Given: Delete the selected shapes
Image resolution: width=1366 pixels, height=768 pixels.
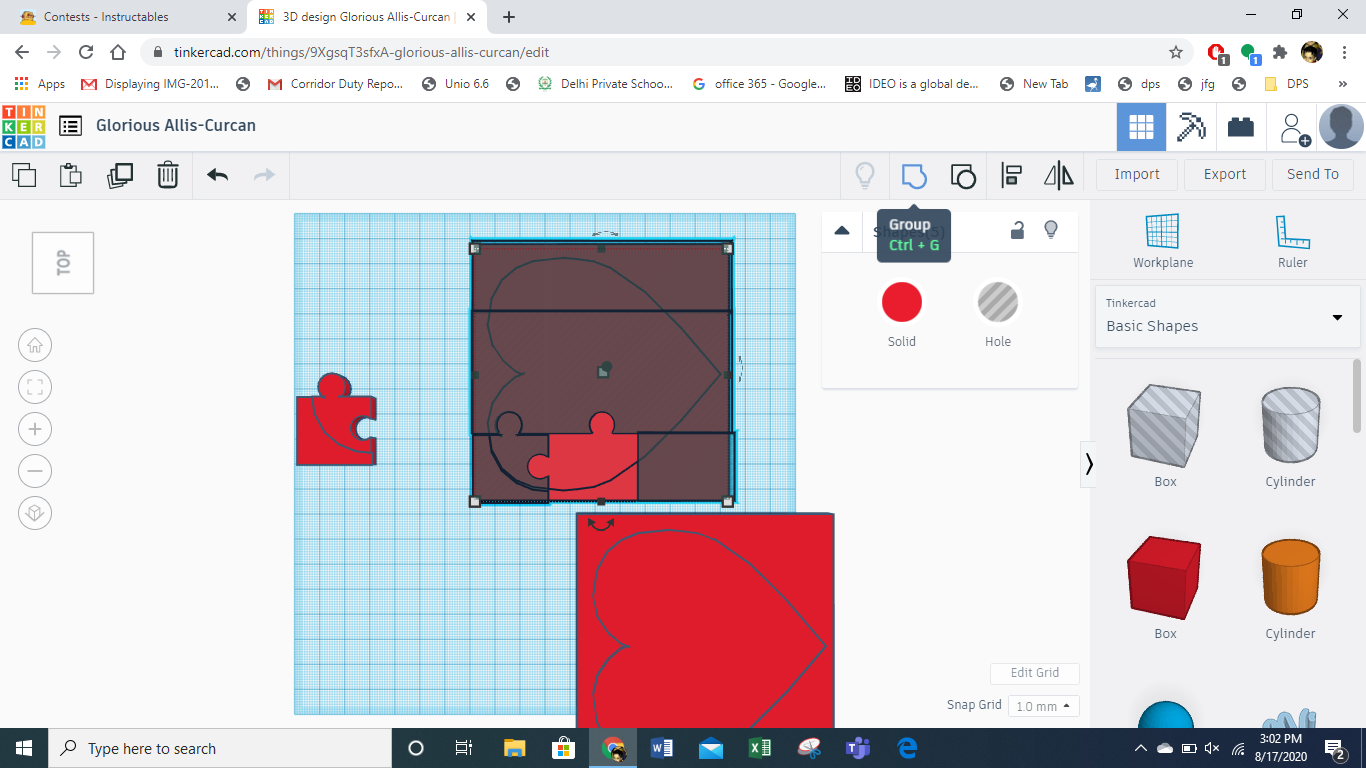Looking at the screenshot, I should coord(168,175).
